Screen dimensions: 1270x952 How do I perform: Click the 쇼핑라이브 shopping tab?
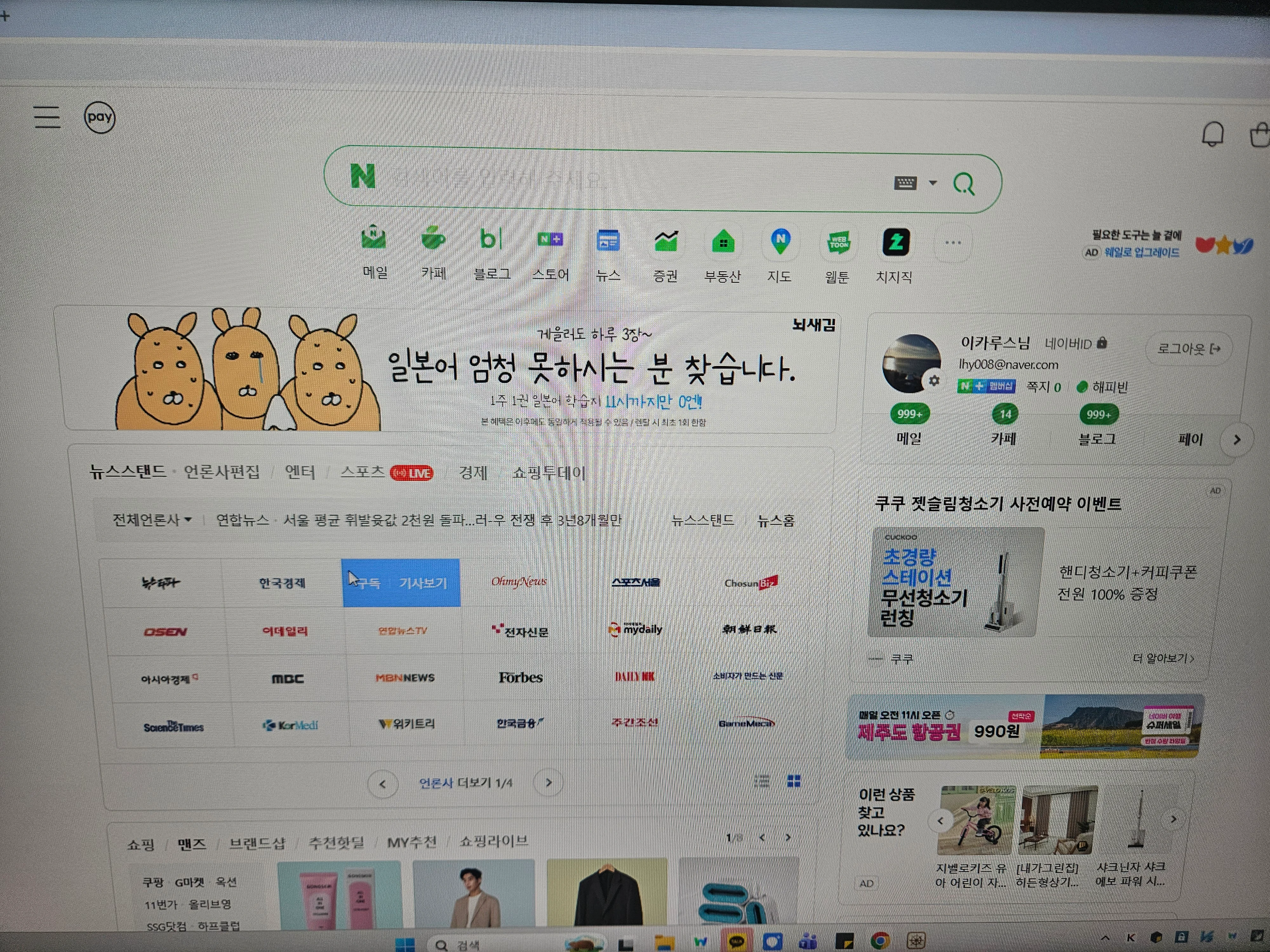(x=494, y=841)
